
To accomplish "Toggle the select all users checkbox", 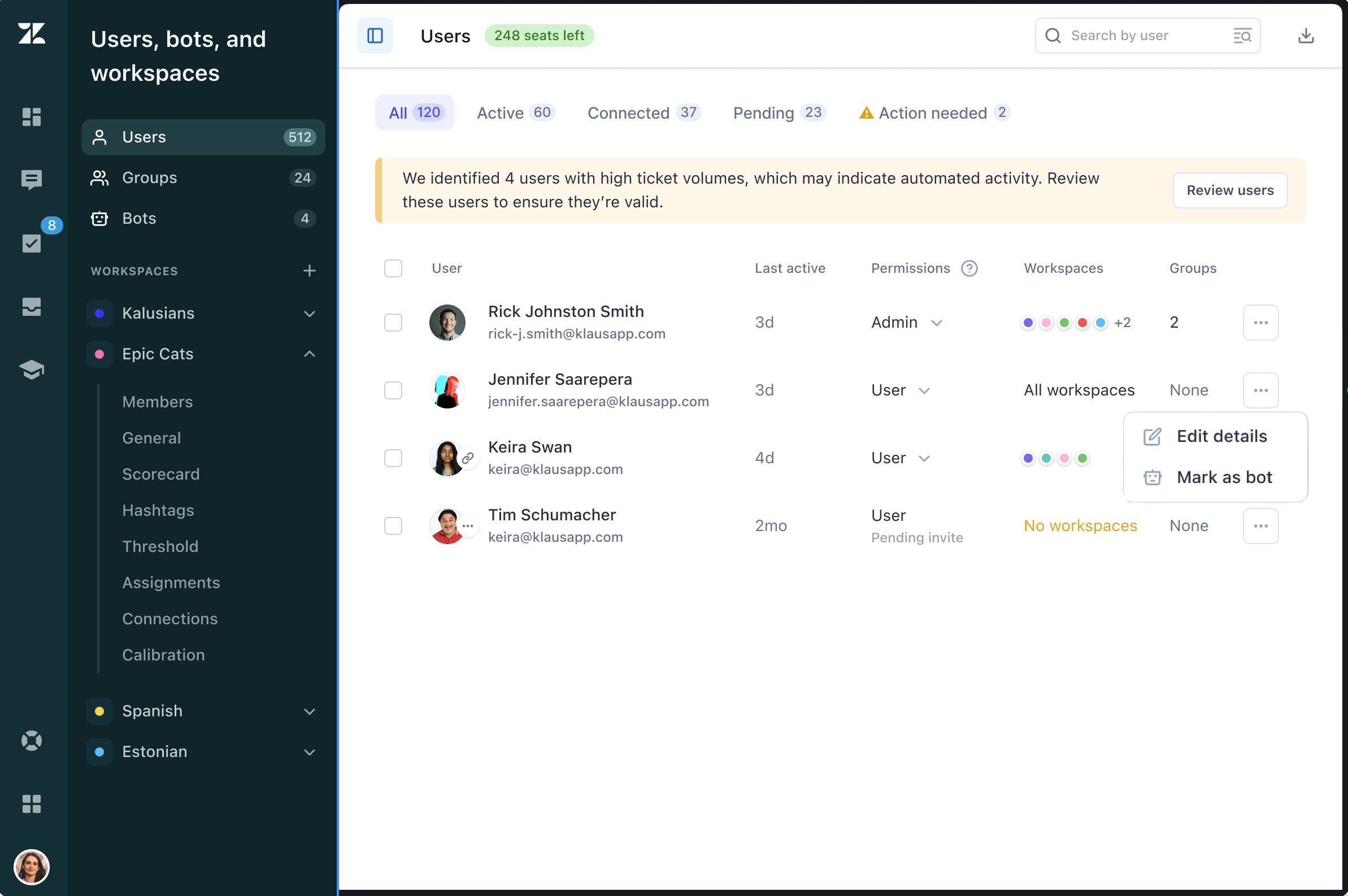I will coord(393,268).
